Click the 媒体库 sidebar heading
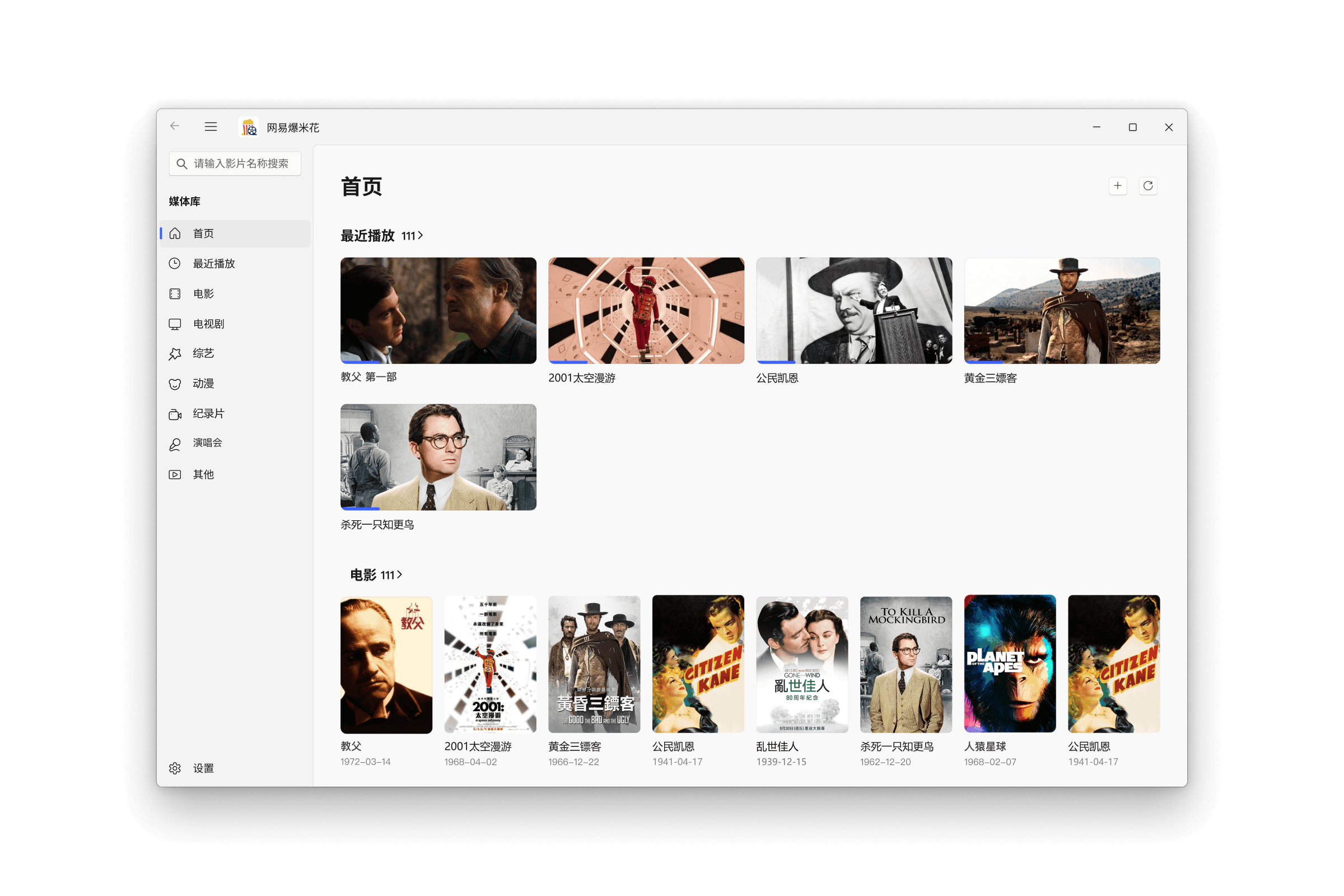Screen dimensions: 1344x896 coord(185,202)
